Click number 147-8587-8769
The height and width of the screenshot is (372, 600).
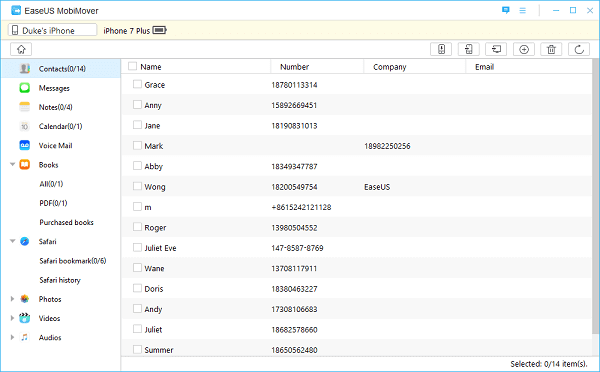point(297,248)
